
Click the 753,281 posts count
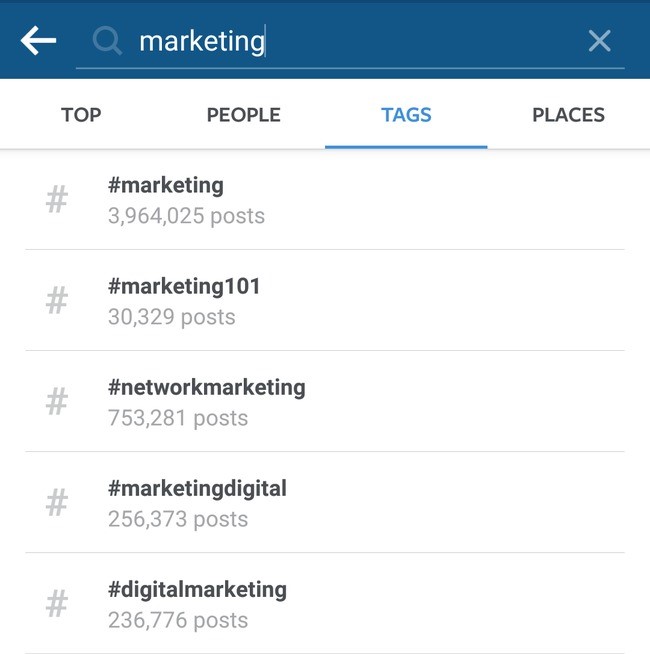point(178,418)
